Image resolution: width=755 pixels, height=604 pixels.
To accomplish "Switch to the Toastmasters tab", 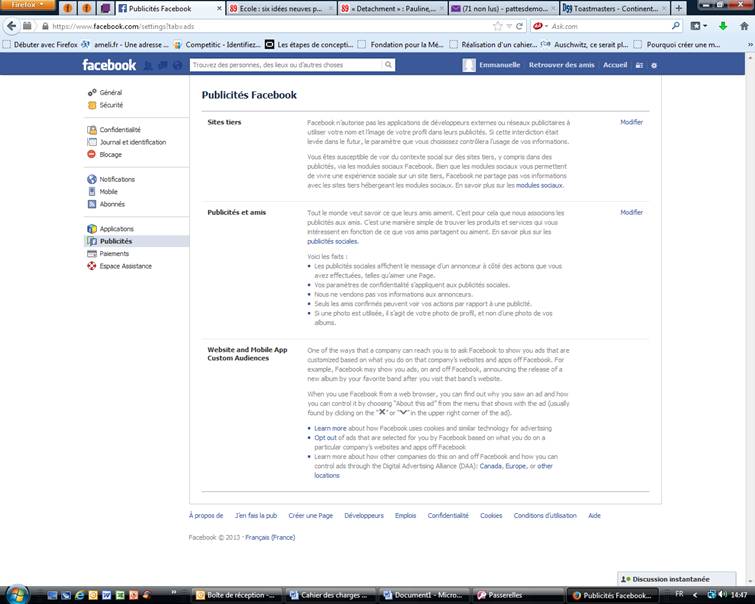I will [x=615, y=9].
